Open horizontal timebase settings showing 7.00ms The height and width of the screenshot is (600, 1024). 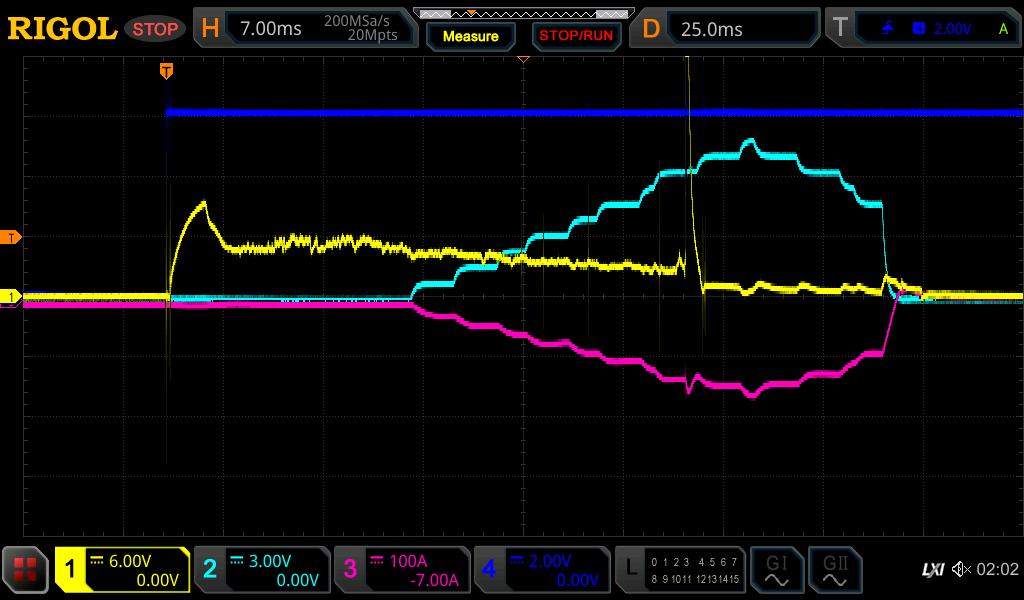pyautogui.click(x=305, y=29)
